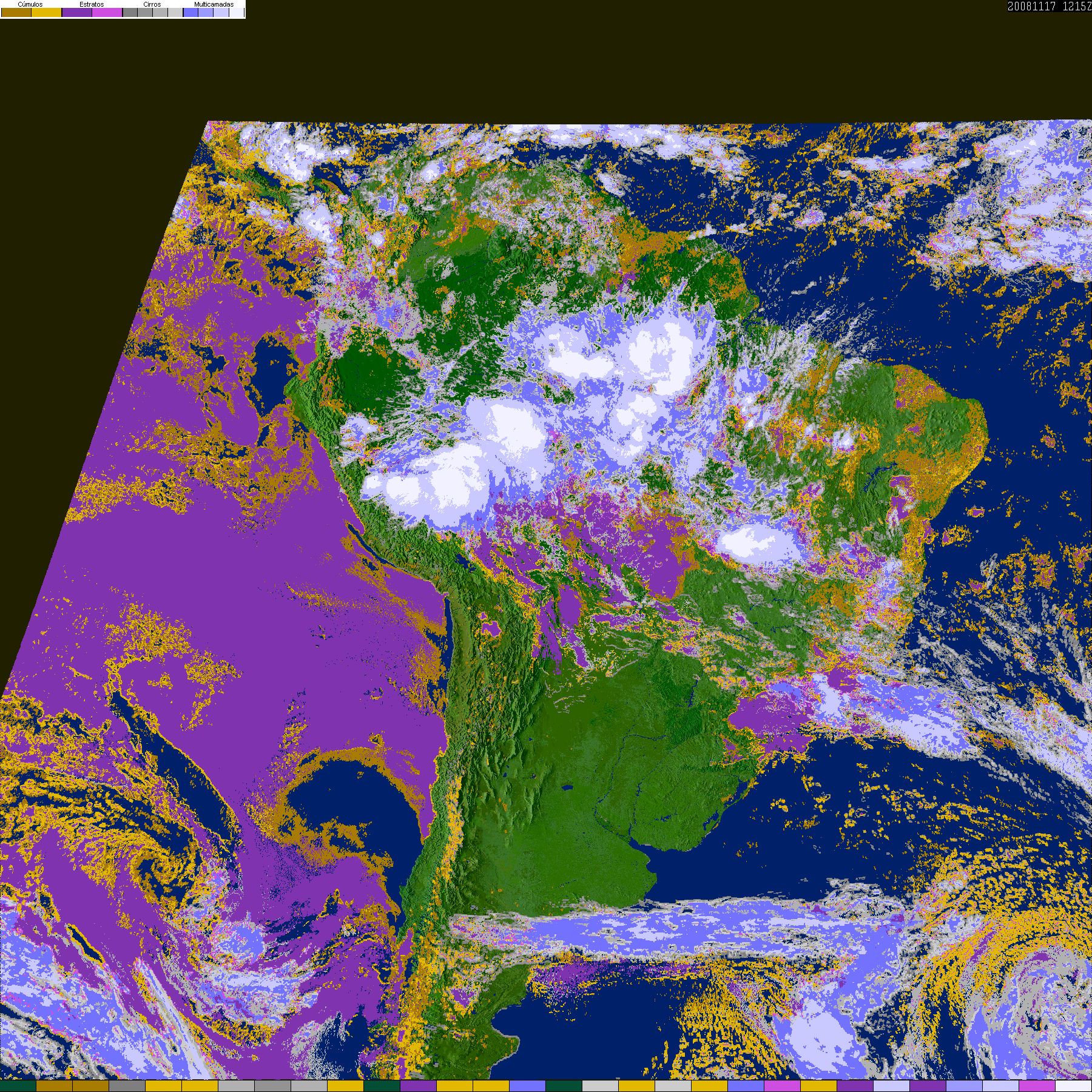The width and height of the screenshot is (1092, 1092).
Task: Click the yellow Cúmulos legend swatch
Action: [47, 12]
